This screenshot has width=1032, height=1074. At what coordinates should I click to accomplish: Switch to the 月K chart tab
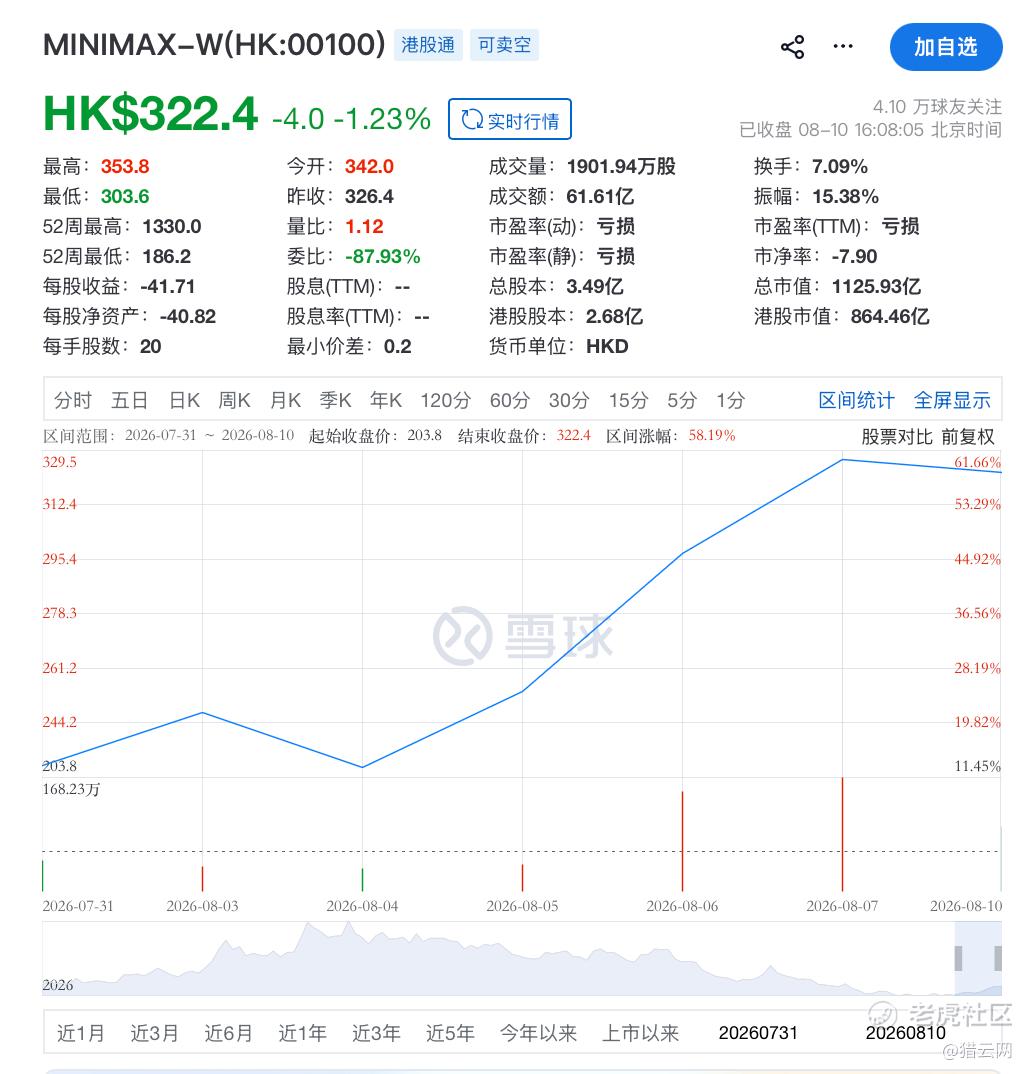coord(285,400)
